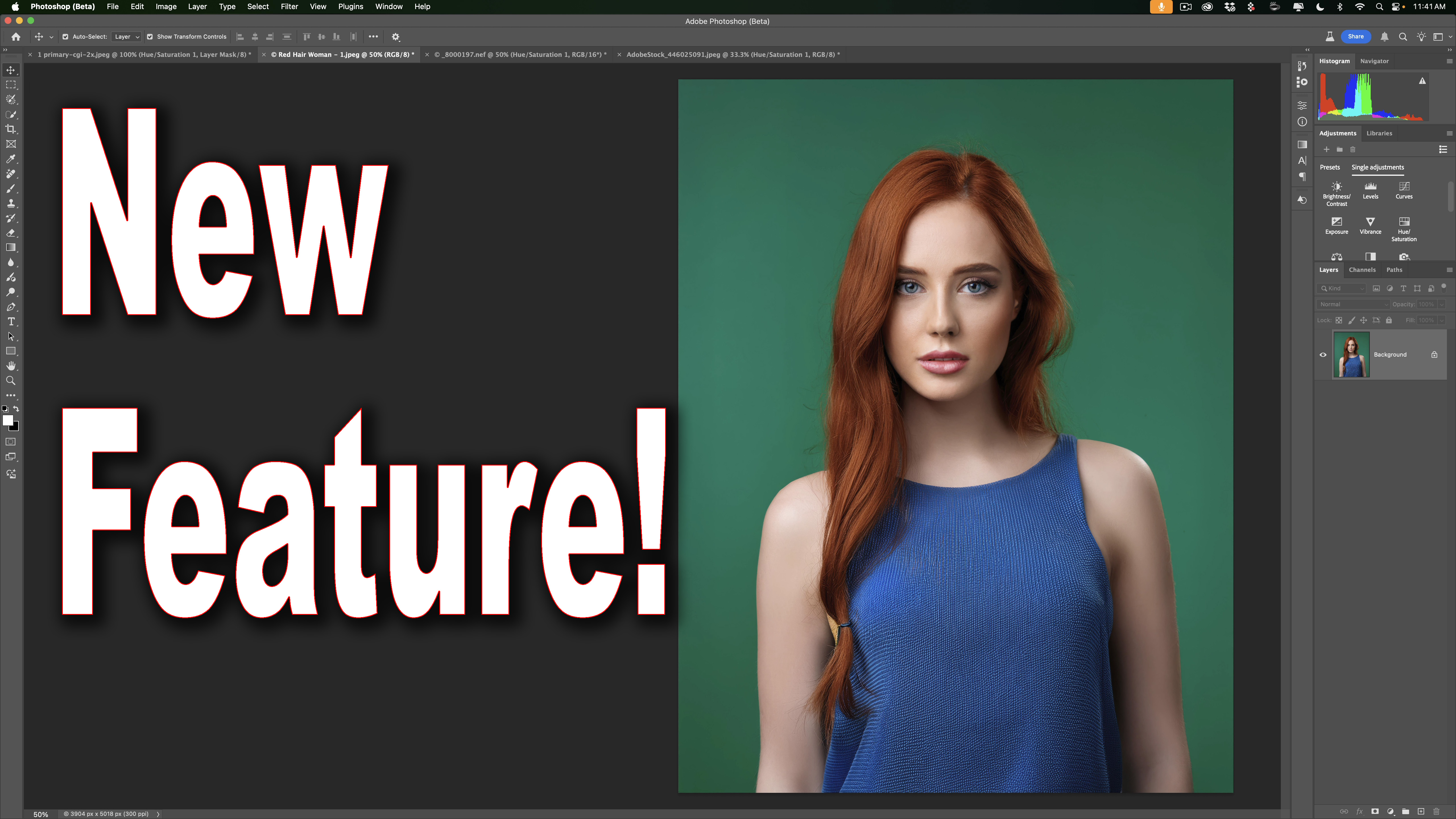Open the Plugins menu
This screenshot has width=1456, height=819.
(350, 7)
